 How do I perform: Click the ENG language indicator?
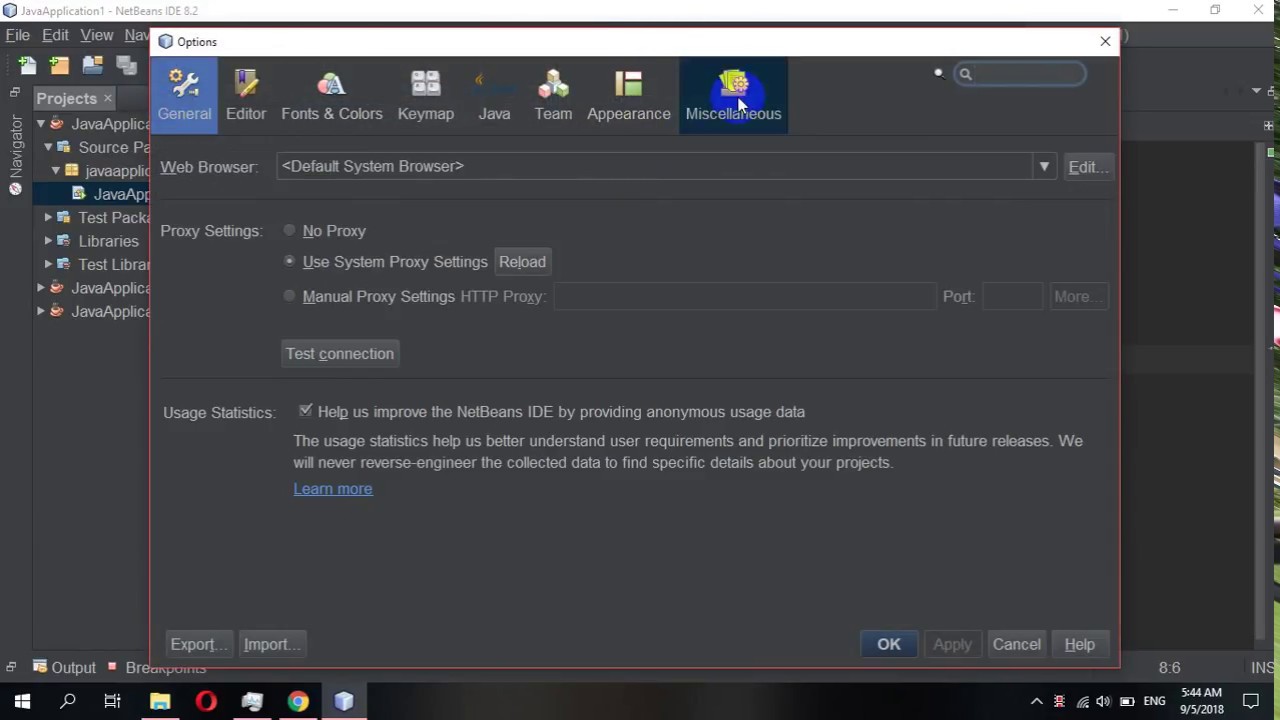1154,701
